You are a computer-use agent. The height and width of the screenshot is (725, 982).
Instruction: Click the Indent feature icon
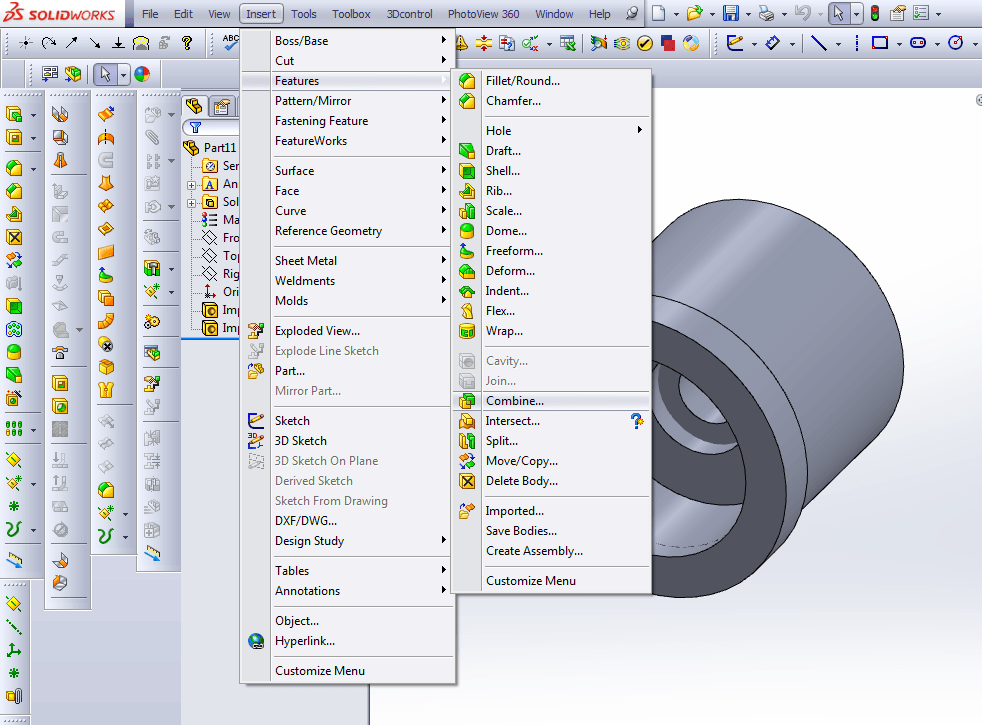467,291
